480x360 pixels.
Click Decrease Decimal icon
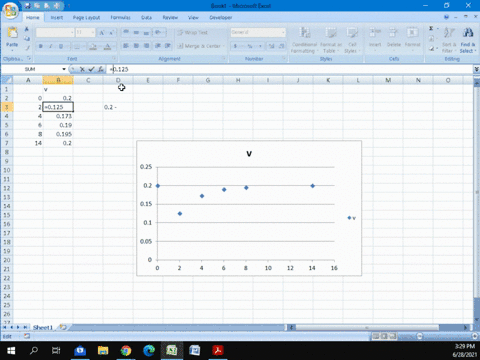click(282, 46)
